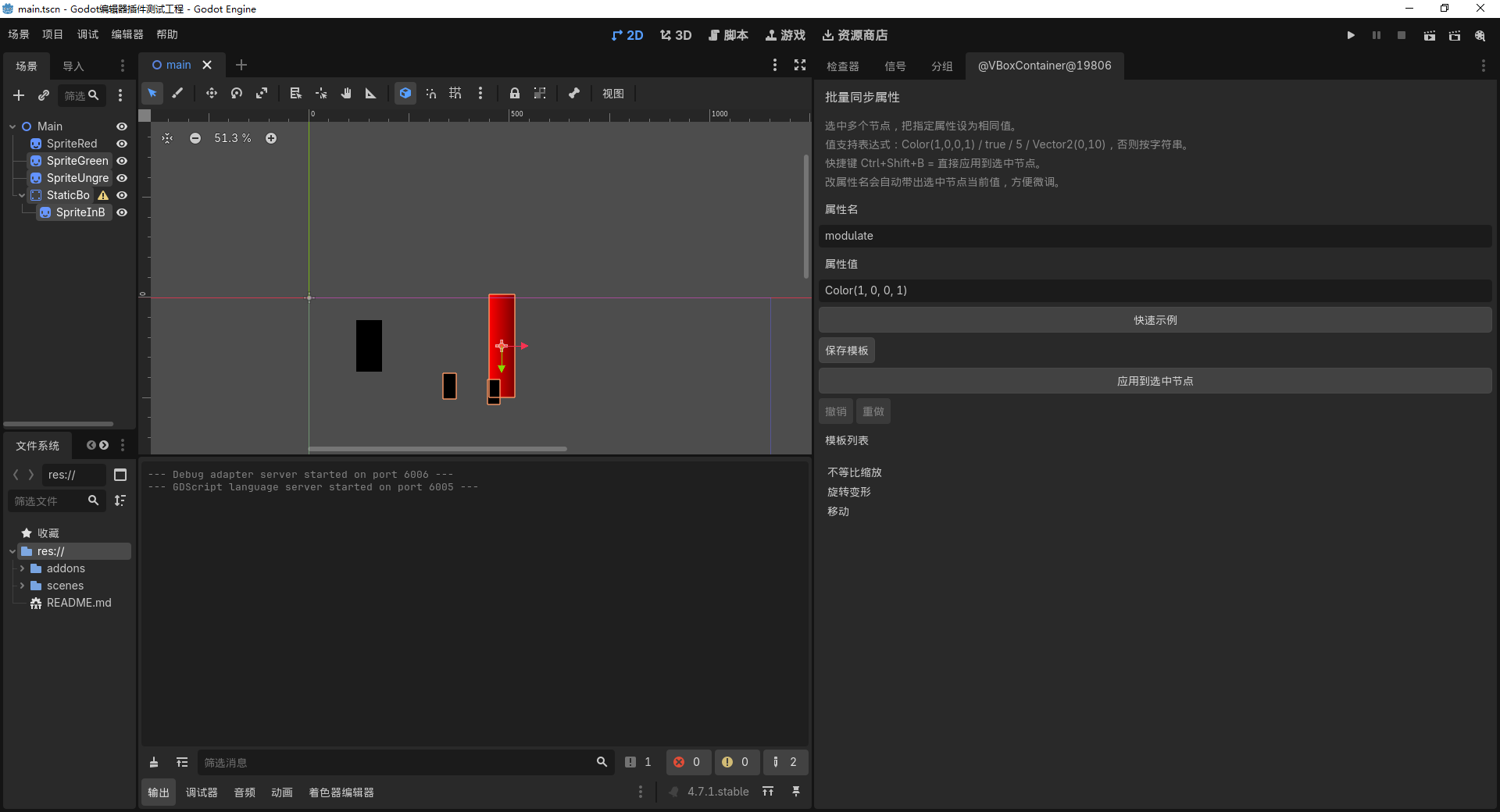
Task: Toggle smart snap in the toolbar
Action: pyautogui.click(x=430, y=94)
